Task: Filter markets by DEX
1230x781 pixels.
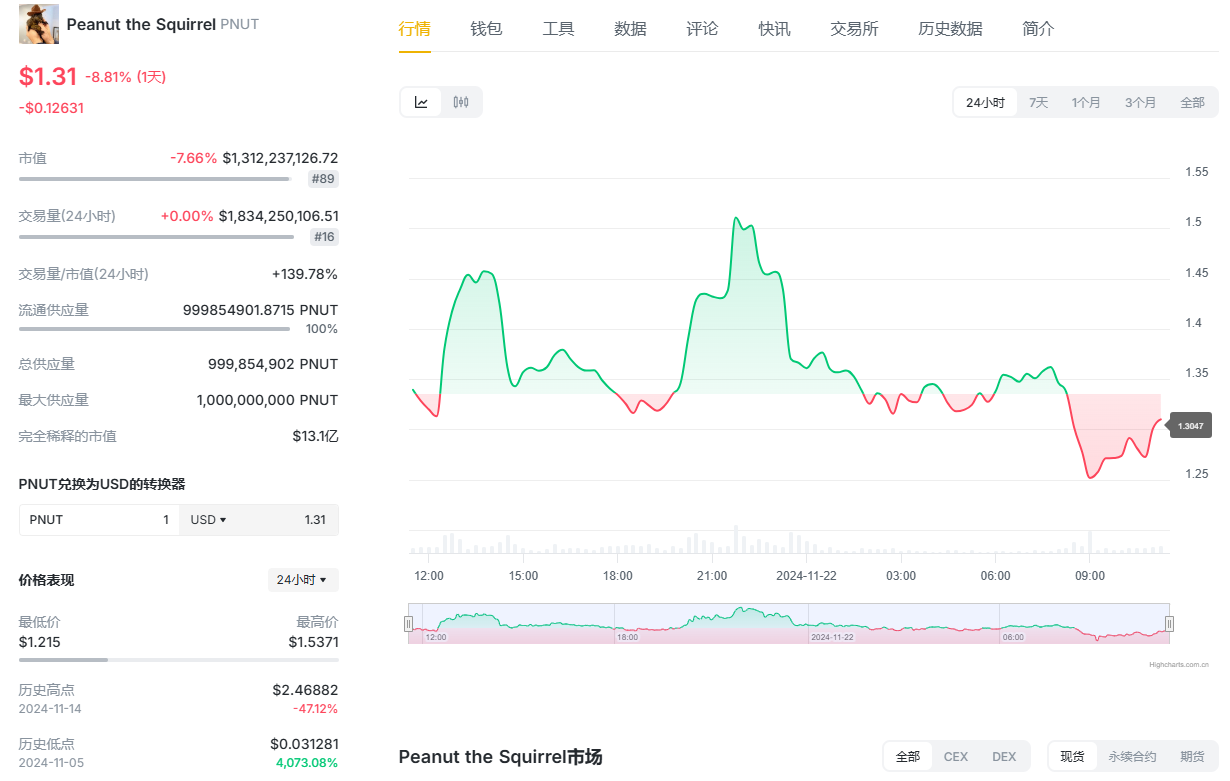Action: tap(1004, 756)
